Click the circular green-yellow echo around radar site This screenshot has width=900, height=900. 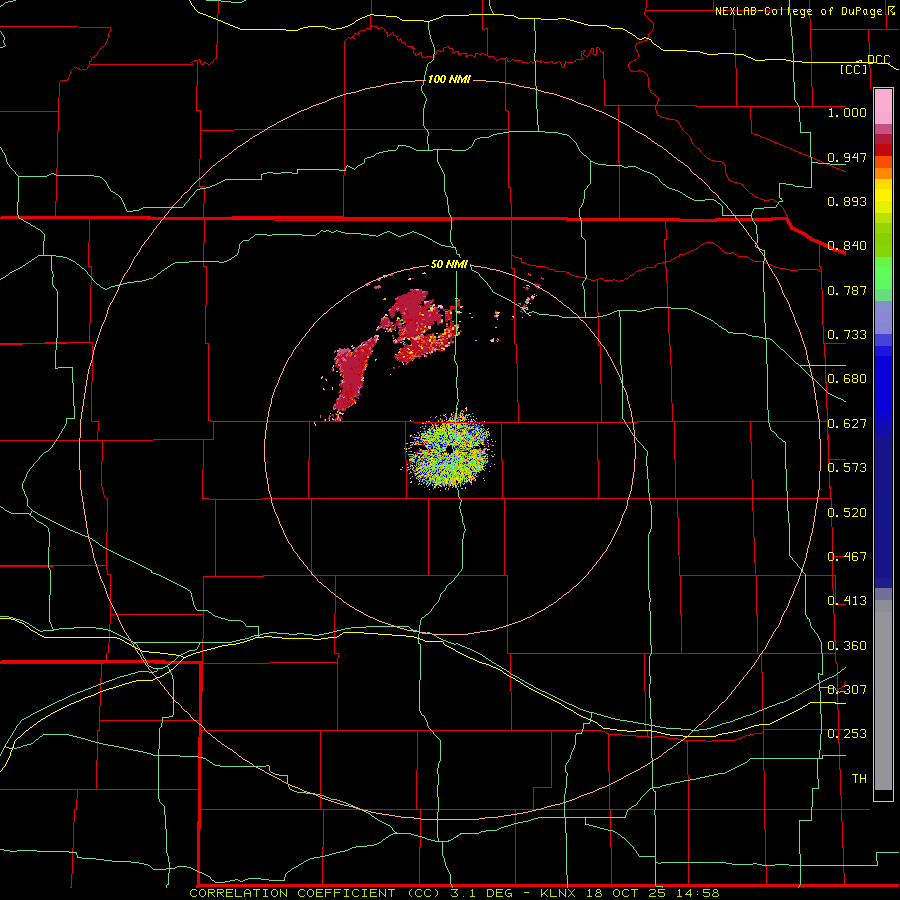point(450,449)
